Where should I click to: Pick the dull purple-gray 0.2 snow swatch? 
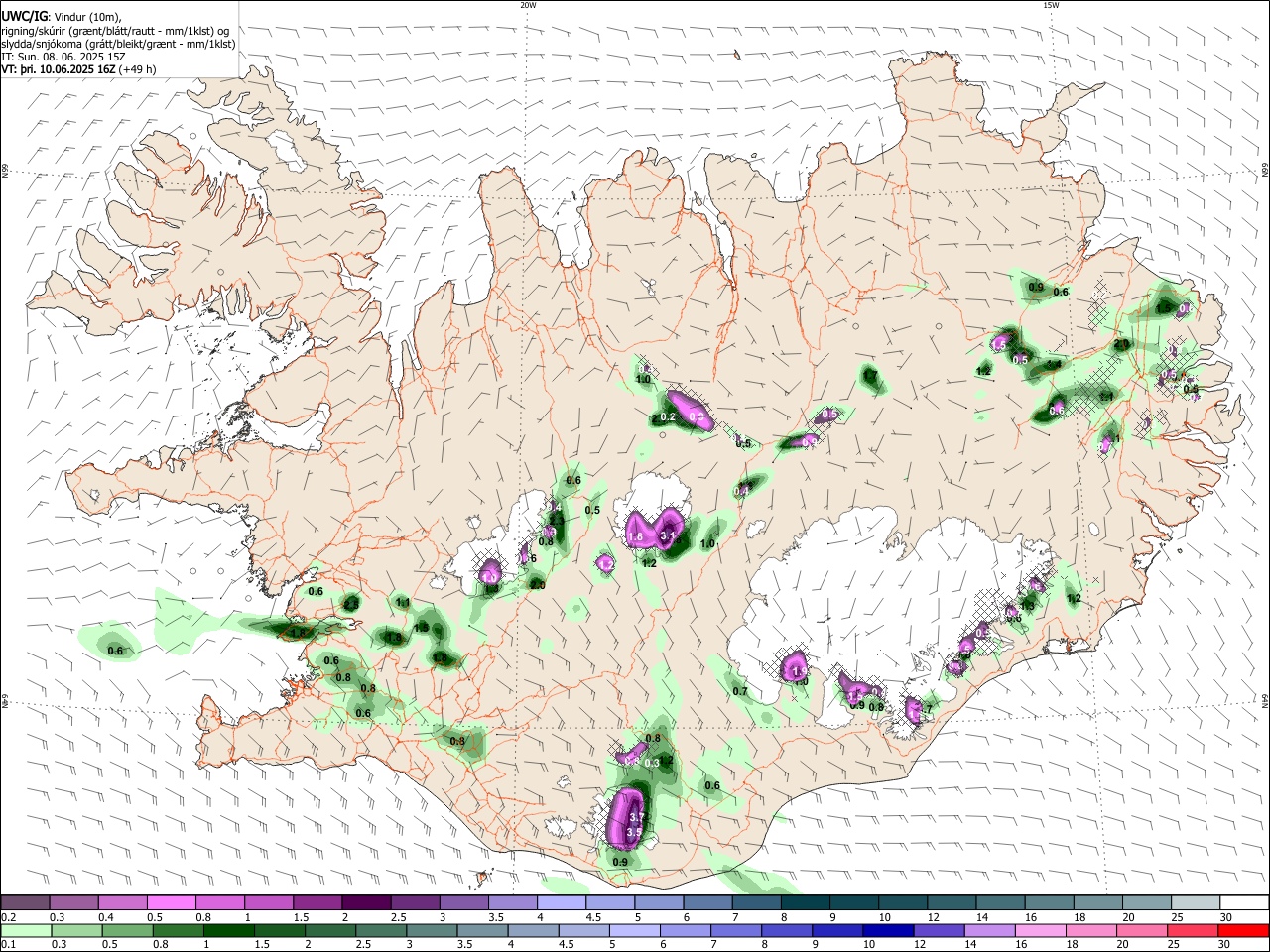(x=25, y=902)
